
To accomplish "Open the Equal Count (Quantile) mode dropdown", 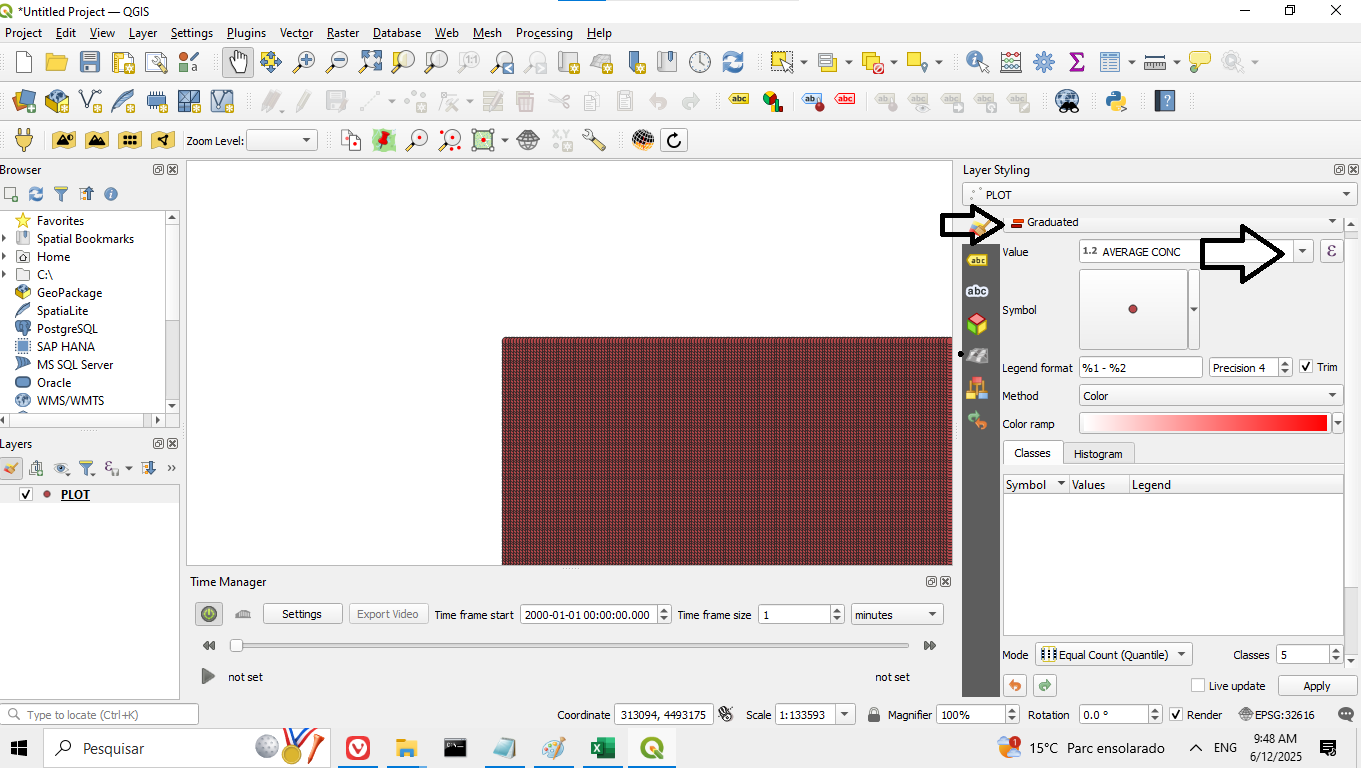I will 1114,655.
